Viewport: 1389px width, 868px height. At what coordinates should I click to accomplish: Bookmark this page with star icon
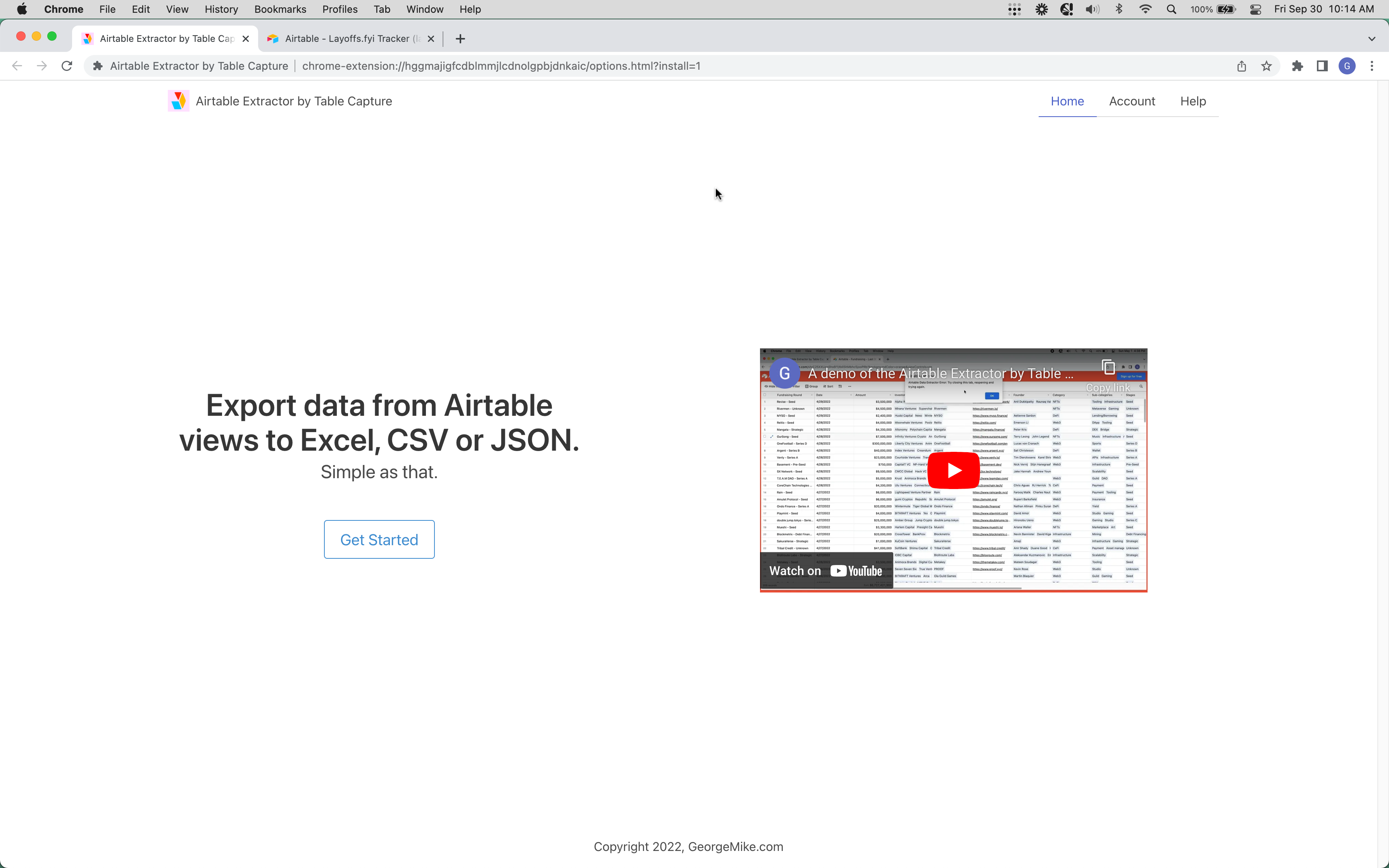1266,66
